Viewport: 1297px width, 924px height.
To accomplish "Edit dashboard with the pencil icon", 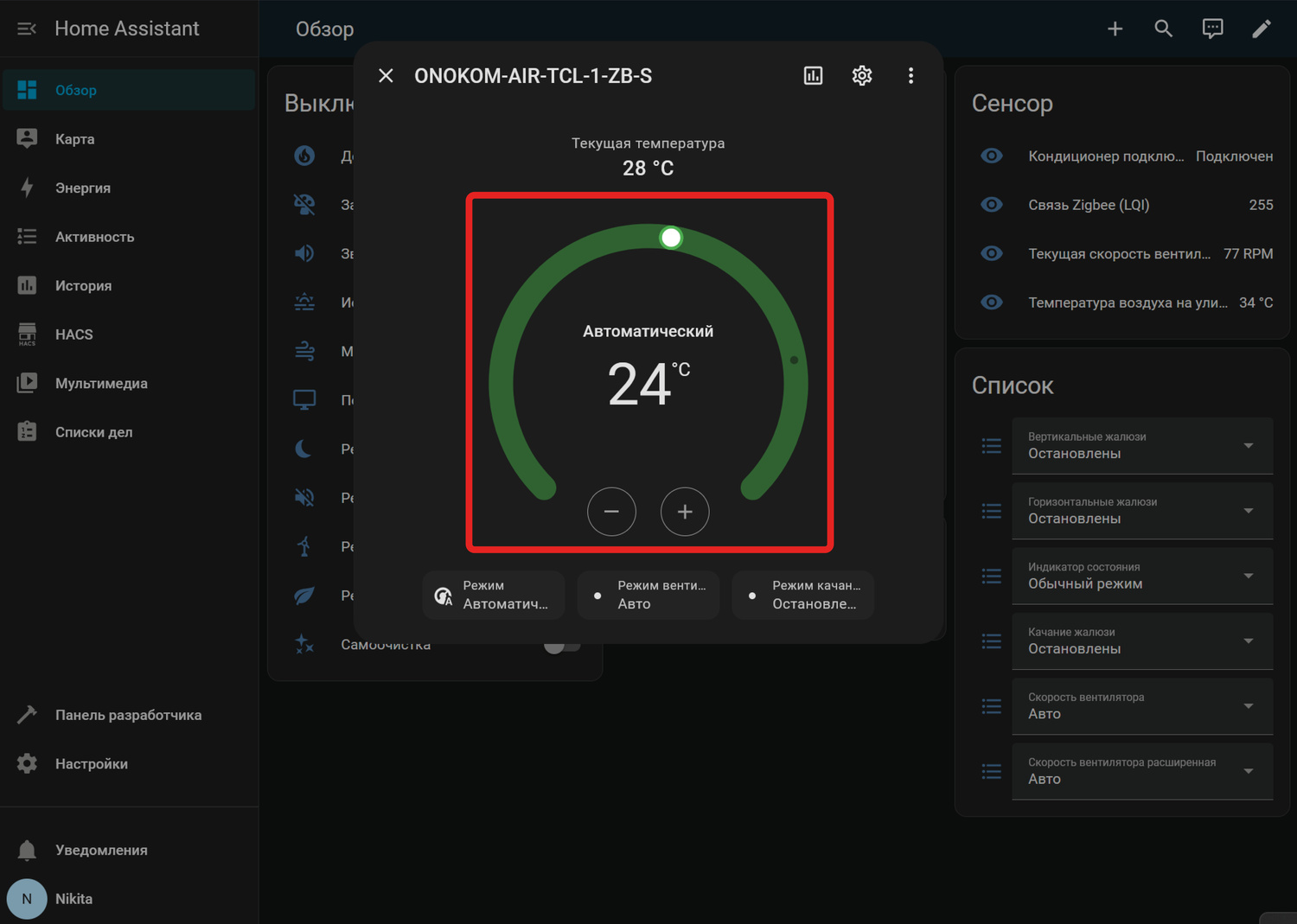I will 1262,29.
